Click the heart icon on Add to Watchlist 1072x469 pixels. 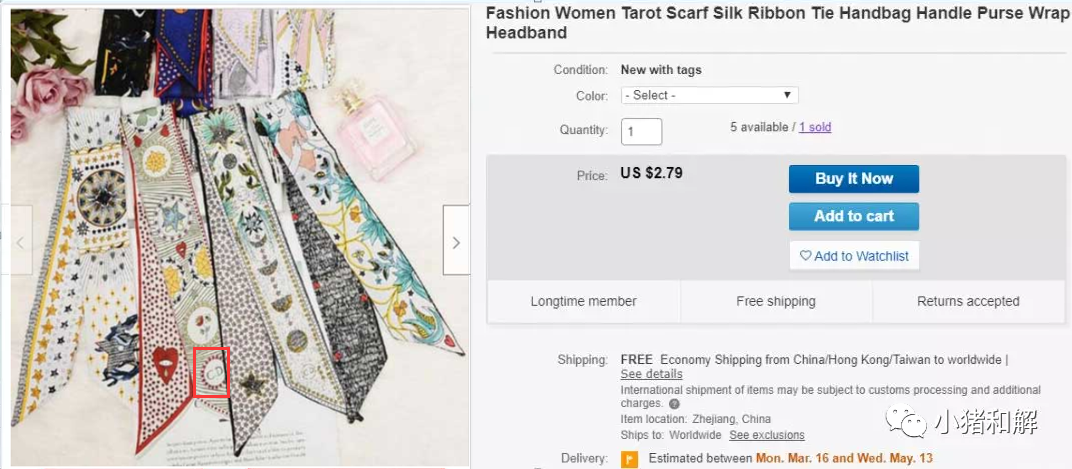(x=805, y=256)
